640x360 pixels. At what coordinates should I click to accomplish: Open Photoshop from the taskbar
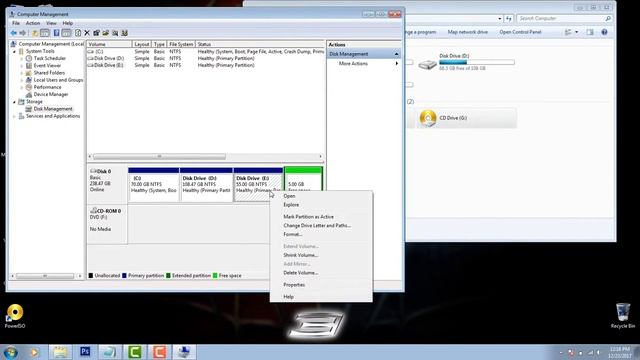[85, 352]
